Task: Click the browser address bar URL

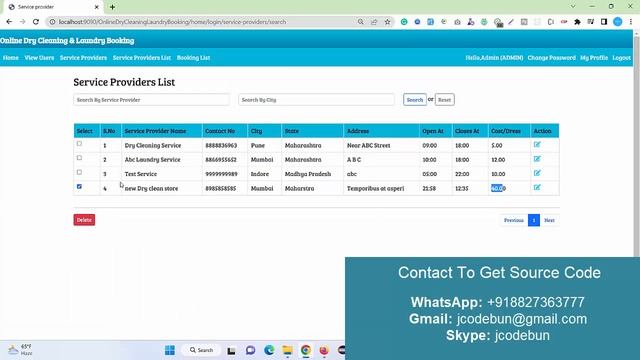Action: 172,22
